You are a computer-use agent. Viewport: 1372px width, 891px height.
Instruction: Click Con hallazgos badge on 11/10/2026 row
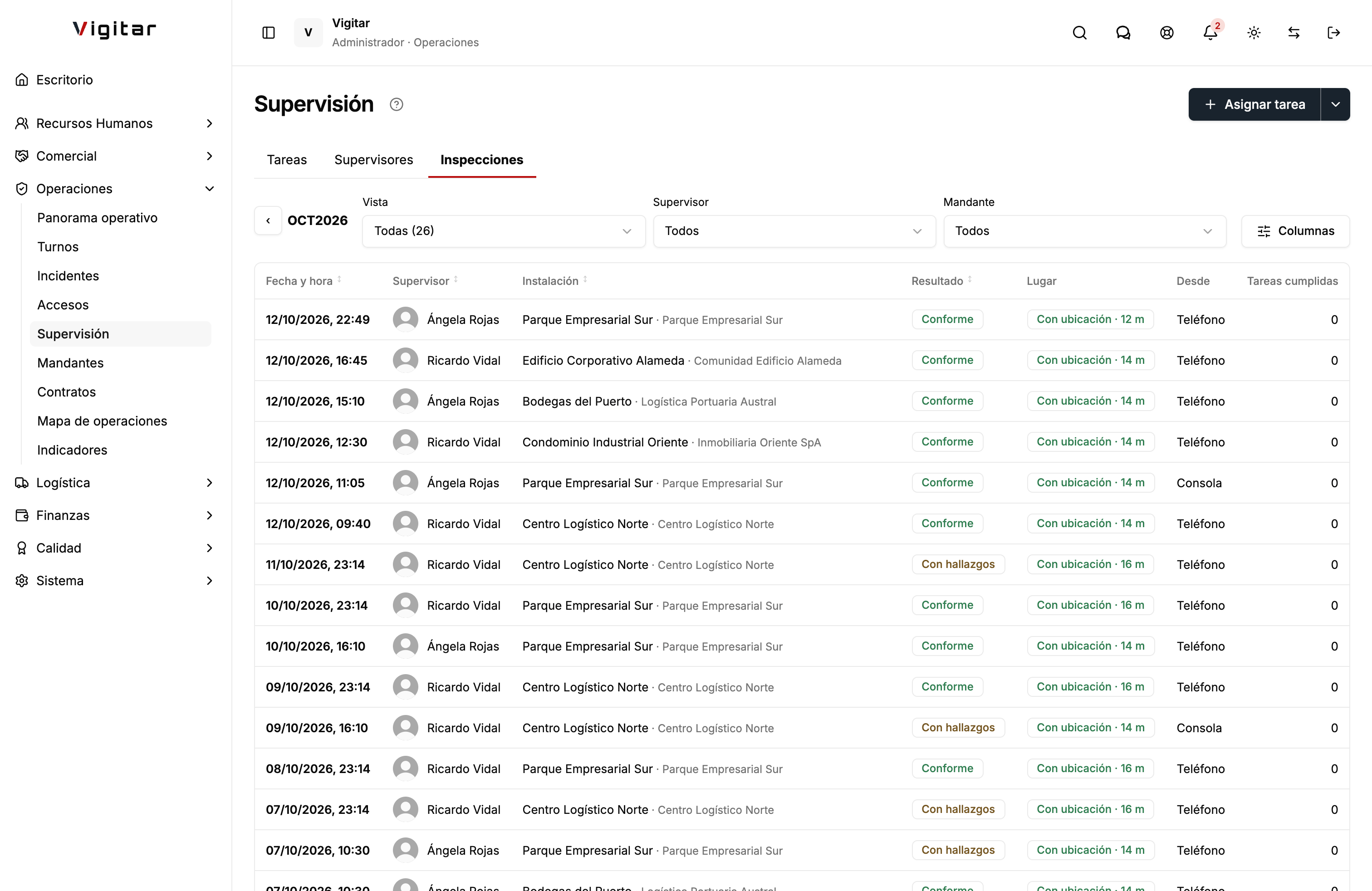(958, 564)
